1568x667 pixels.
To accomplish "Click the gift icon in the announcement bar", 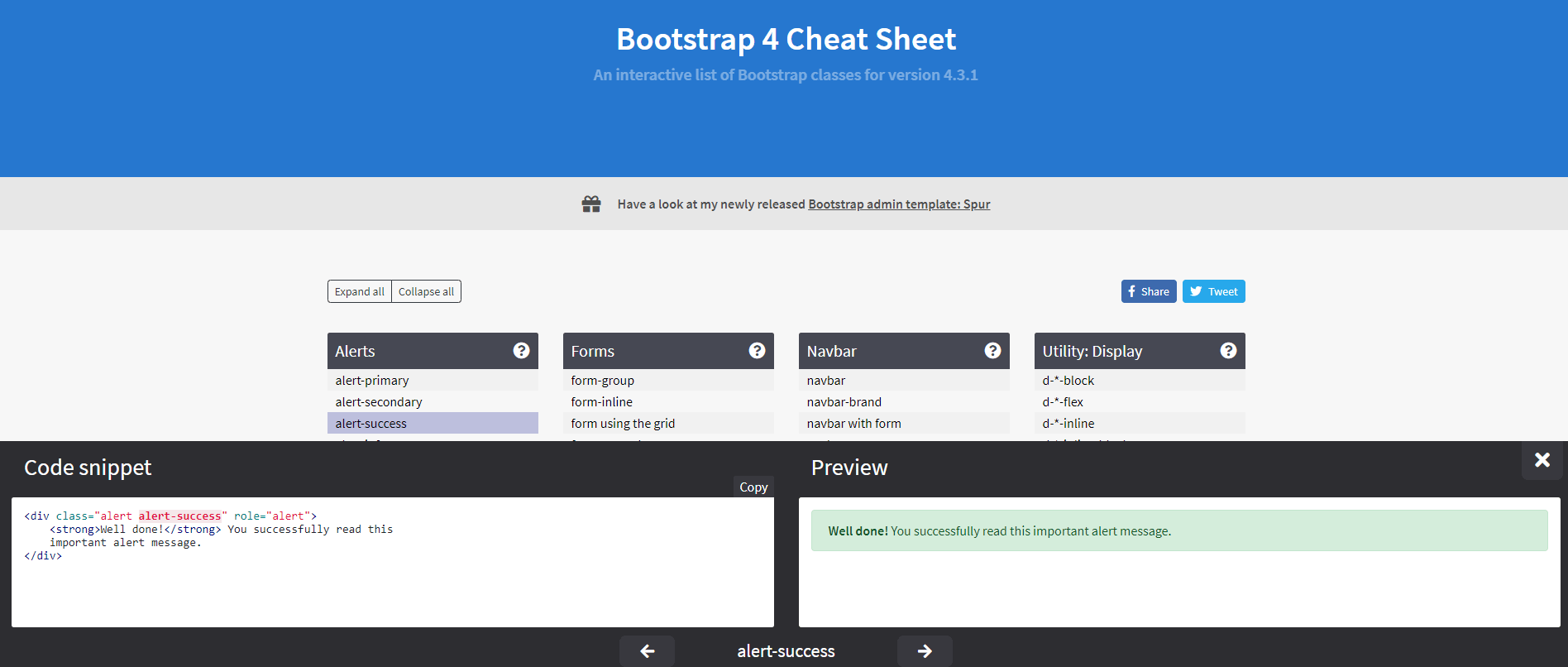I will click(x=591, y=204).
